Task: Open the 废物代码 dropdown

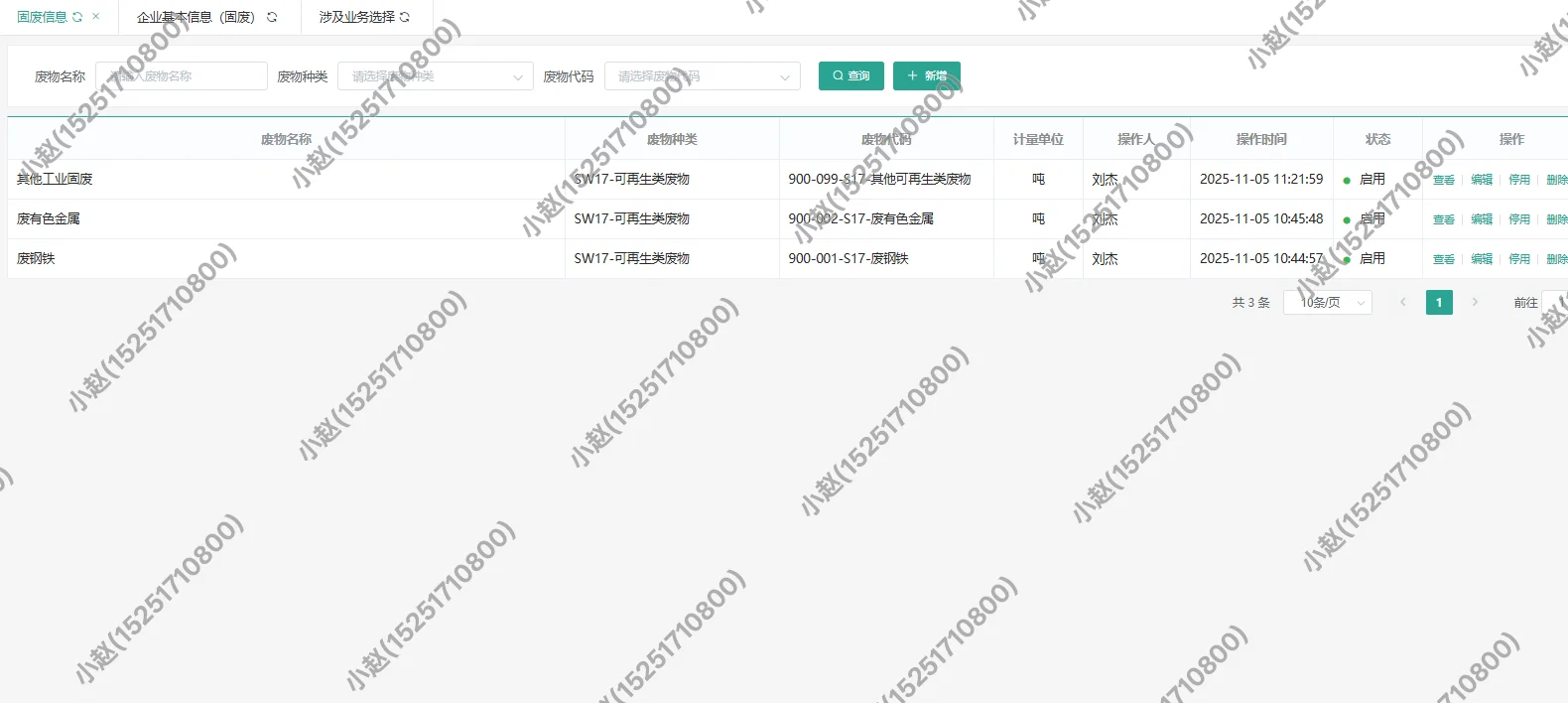Action: 703,76
